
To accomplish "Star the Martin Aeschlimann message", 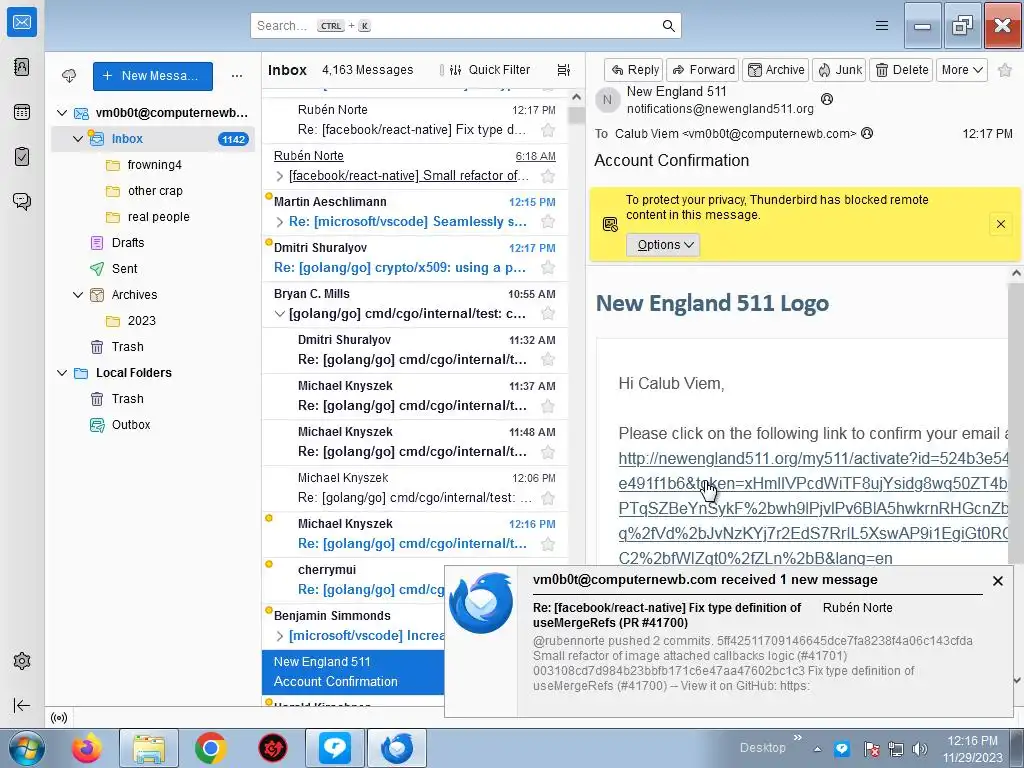I will coord(548,222).
